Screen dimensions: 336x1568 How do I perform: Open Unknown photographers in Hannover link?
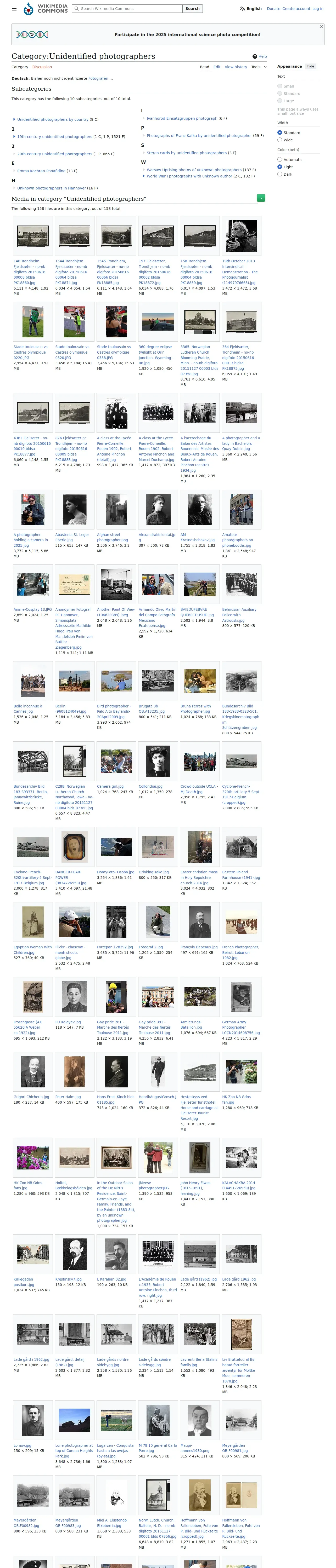(x=52, y=188)
